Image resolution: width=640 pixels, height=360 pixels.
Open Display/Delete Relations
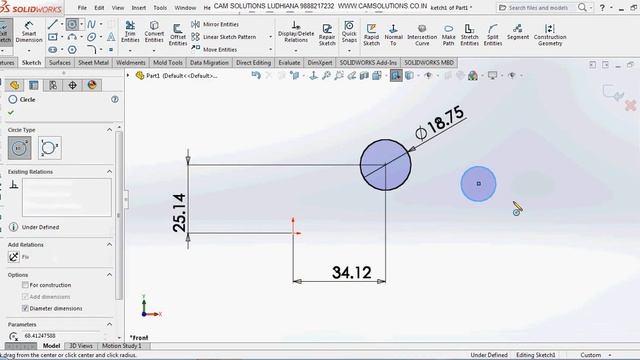pyautogui.click(x=296, y=31)
